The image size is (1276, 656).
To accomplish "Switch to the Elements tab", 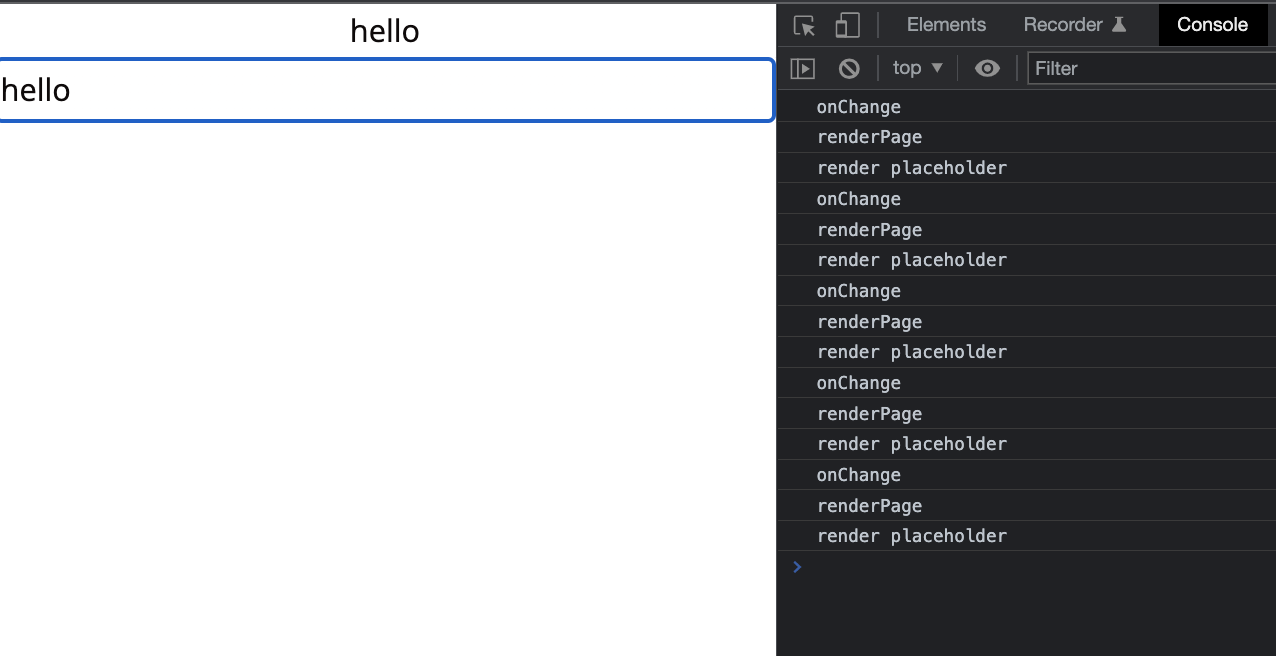I will tap(946, 25).
